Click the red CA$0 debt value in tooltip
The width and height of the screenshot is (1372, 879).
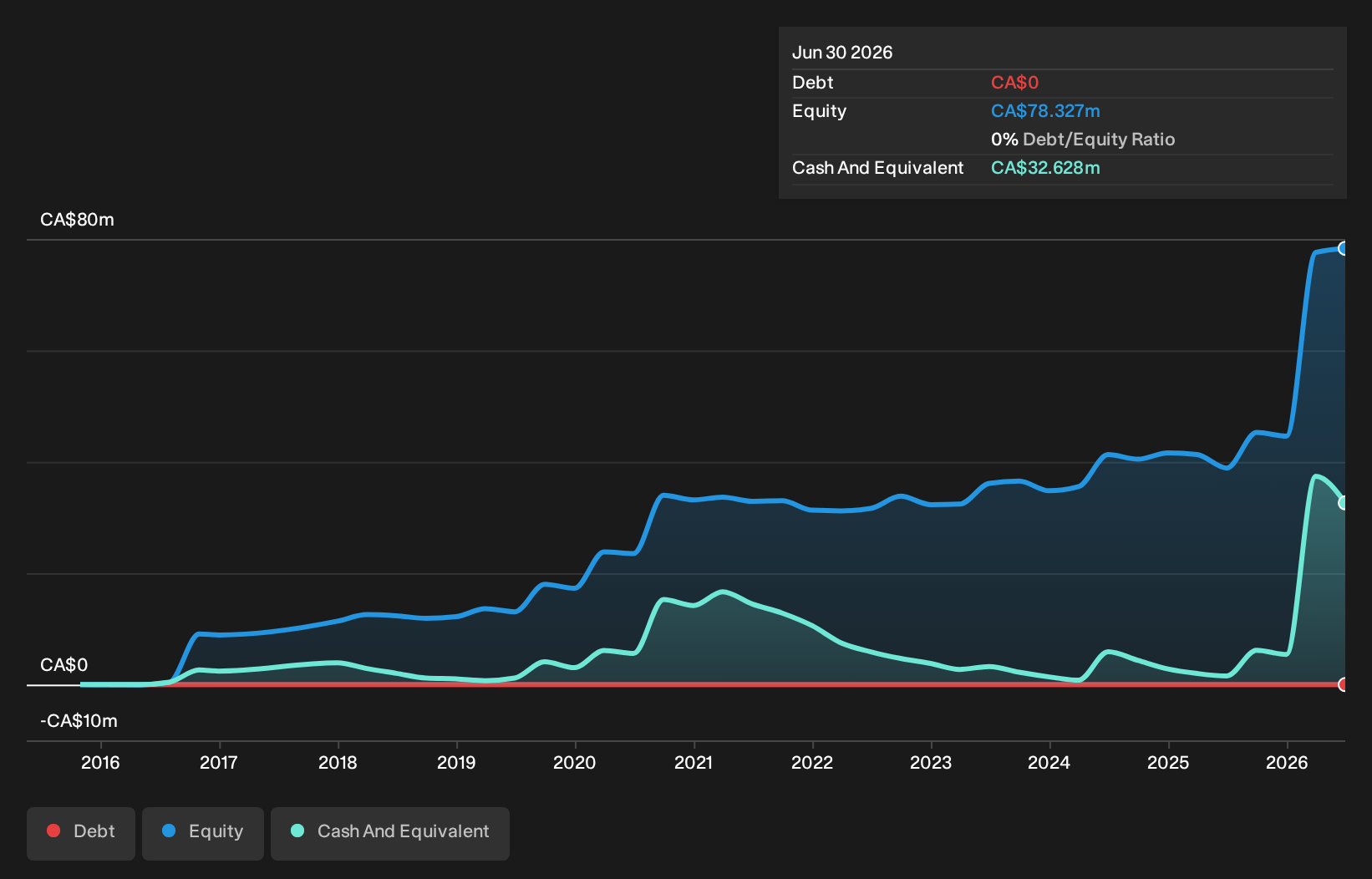1014,83
